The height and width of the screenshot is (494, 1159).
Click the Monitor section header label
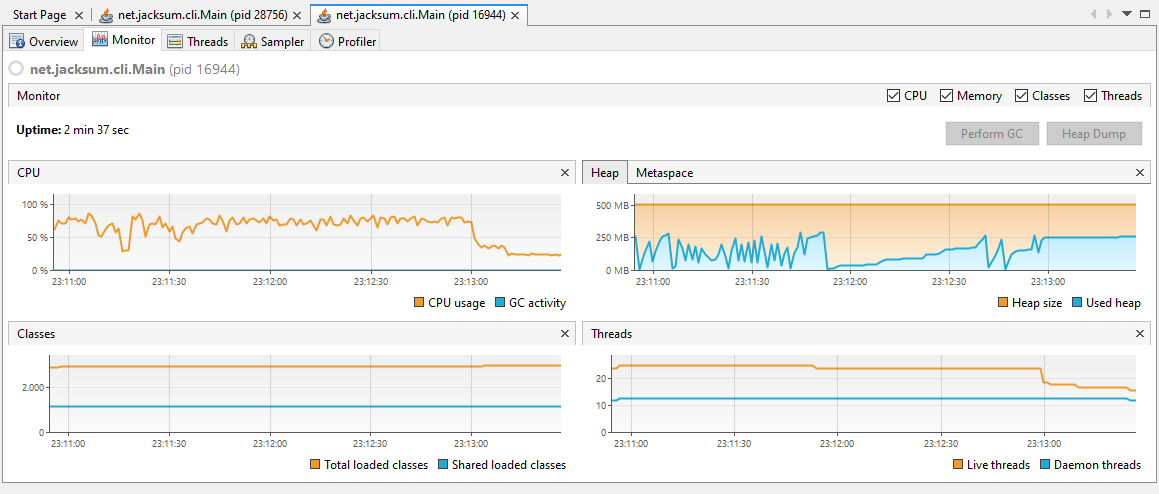(x=38, y=95)
